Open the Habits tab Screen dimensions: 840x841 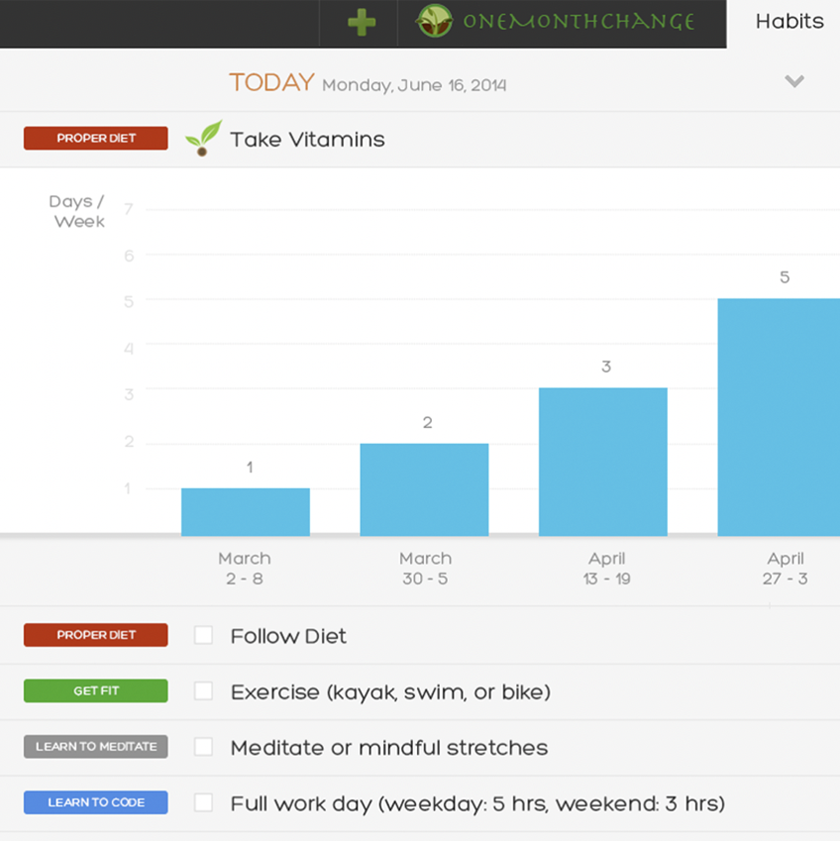pos(788,22)
